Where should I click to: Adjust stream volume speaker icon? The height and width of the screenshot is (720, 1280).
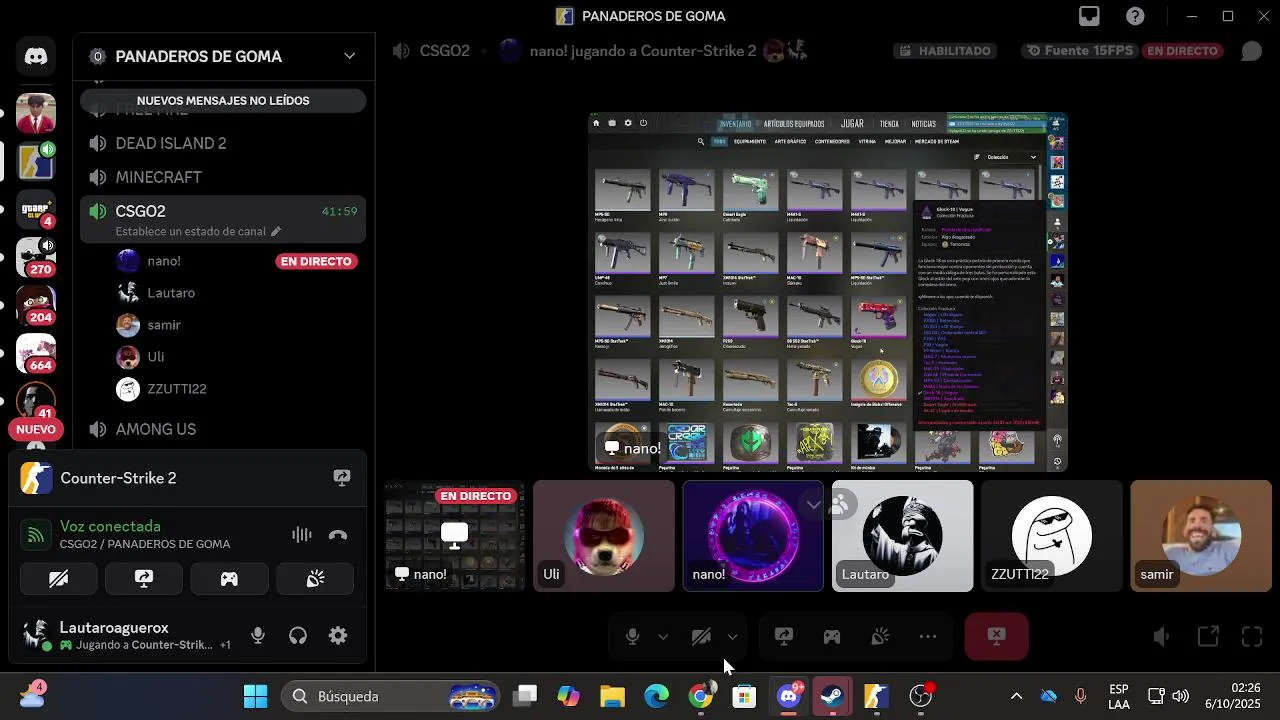[x=1161, y=636]
